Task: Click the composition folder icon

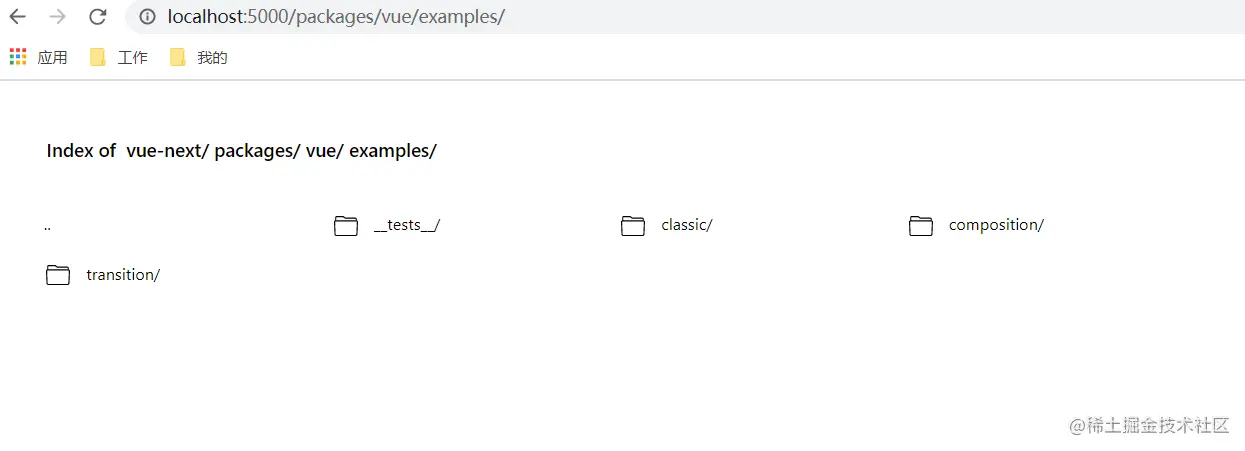Action: click(921, 226)
